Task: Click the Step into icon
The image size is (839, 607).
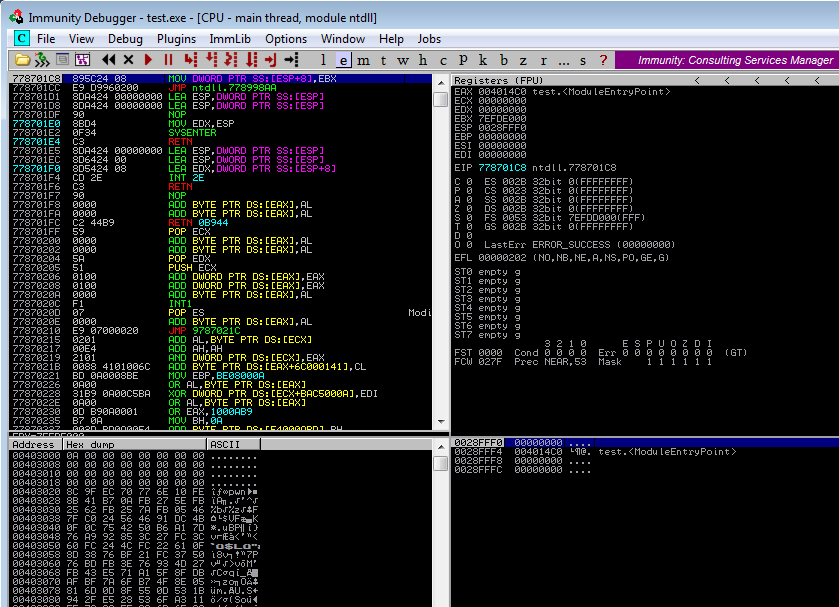Action: pyautogui.click(x=192, y=60)
